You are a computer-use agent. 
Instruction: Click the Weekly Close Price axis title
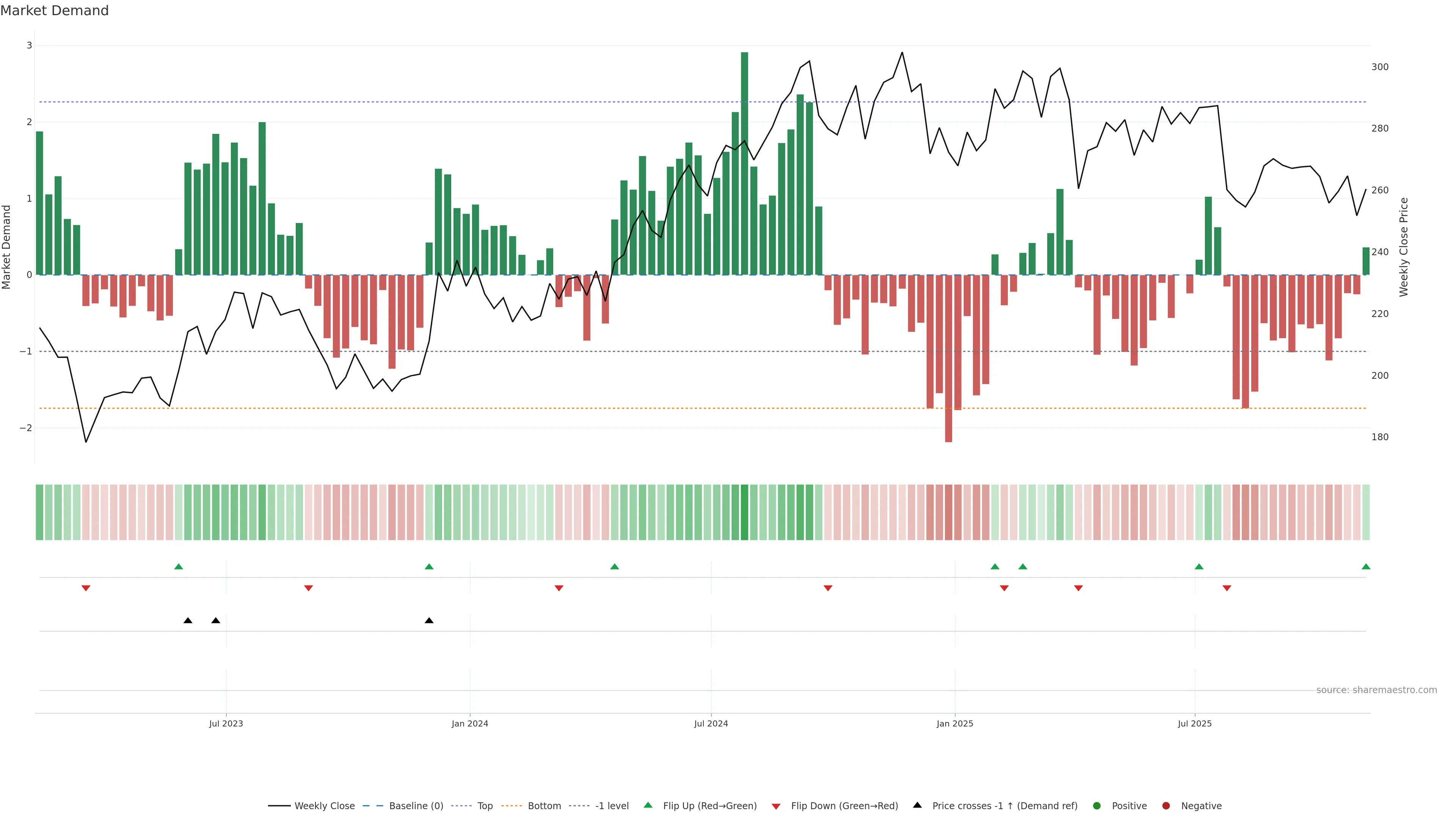pos(1404,247)
